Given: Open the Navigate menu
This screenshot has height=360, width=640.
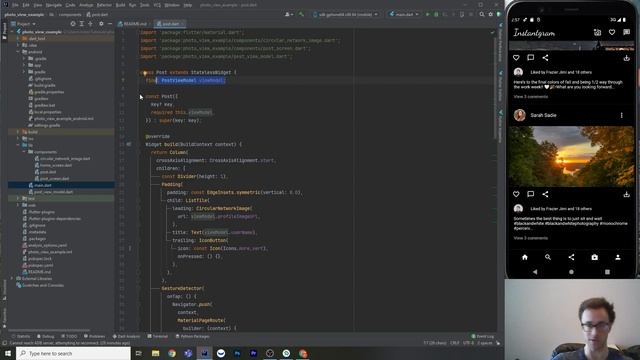Looking at the screenshot, I should click(53, 5).
